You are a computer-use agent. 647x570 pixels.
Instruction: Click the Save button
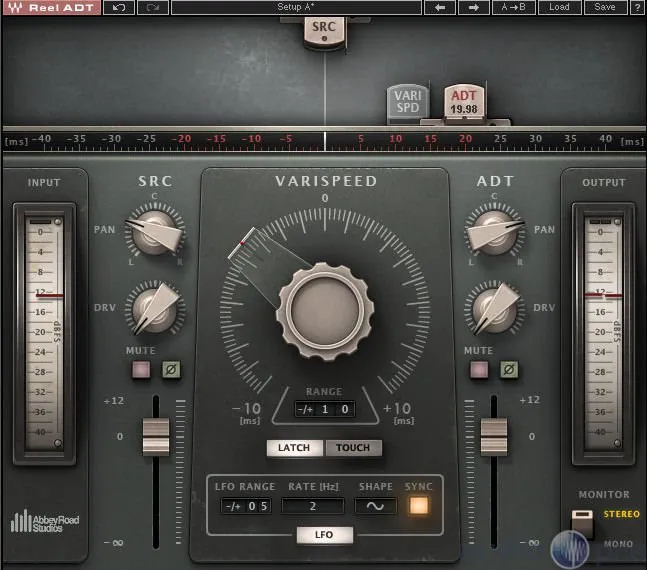tap(605, 7)
